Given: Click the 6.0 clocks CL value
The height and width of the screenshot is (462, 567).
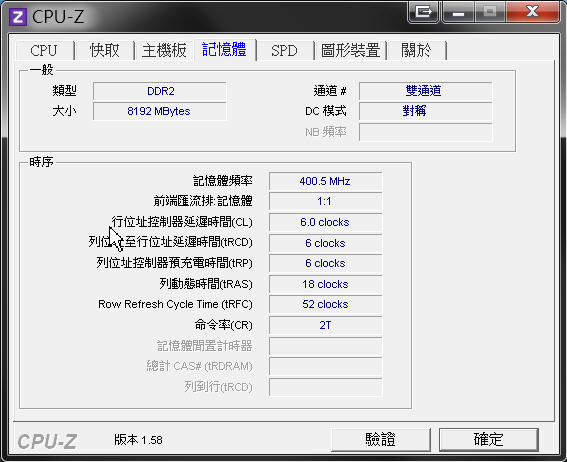Looking at the screenshot, I should click(x=325, y=222).
